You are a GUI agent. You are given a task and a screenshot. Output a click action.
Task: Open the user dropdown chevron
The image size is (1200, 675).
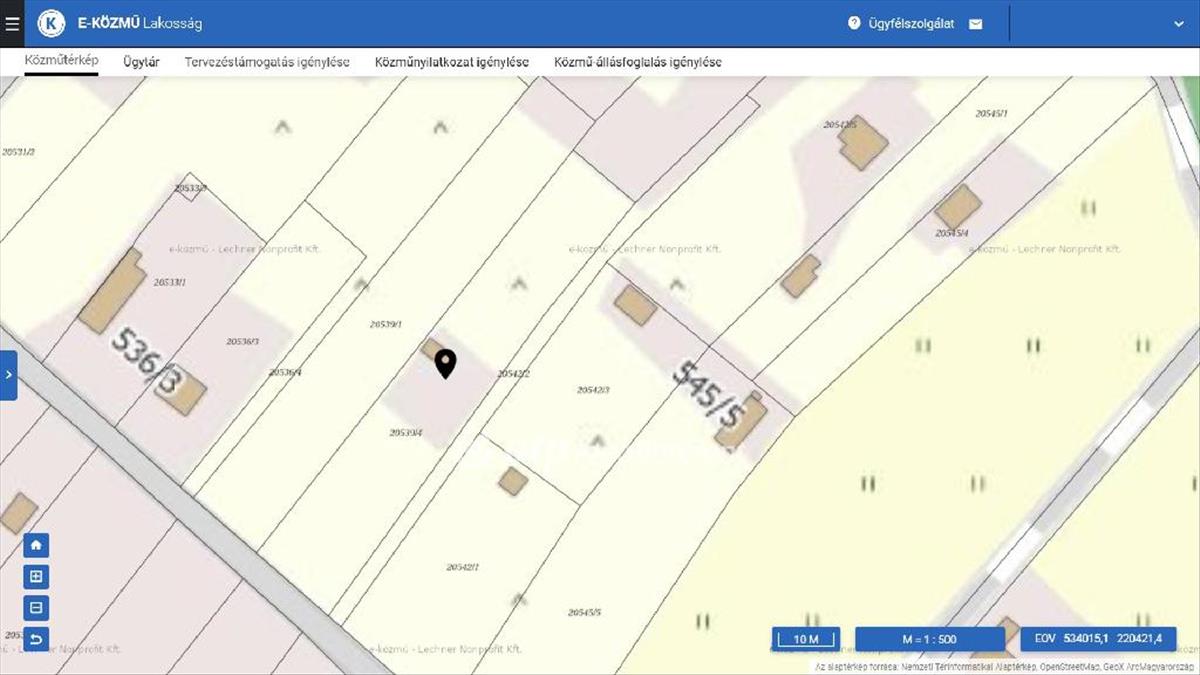click(x=1177, y=24)
